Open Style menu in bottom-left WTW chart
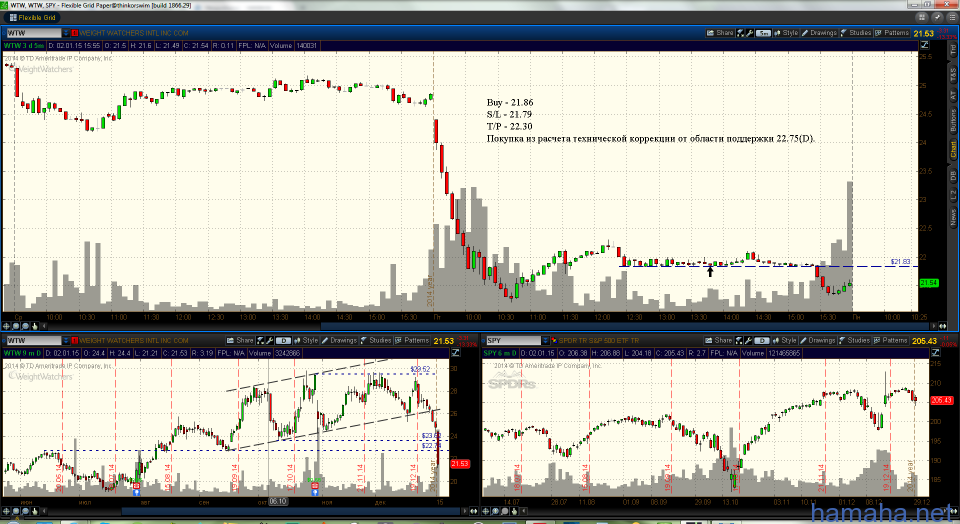960x524 pixels. coord(306,340)
